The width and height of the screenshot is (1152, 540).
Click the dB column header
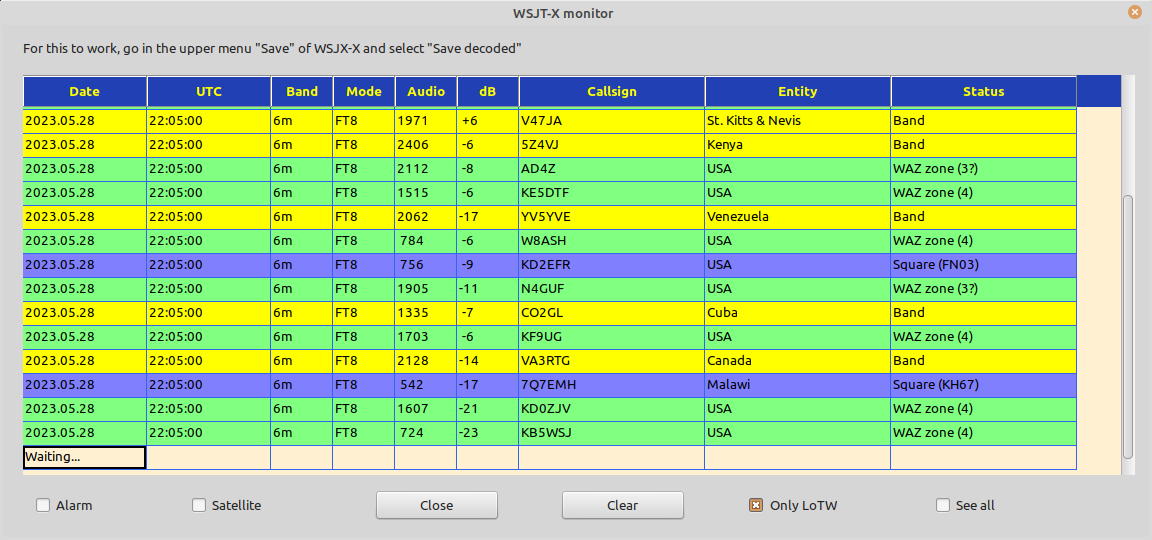pos(488,92)
